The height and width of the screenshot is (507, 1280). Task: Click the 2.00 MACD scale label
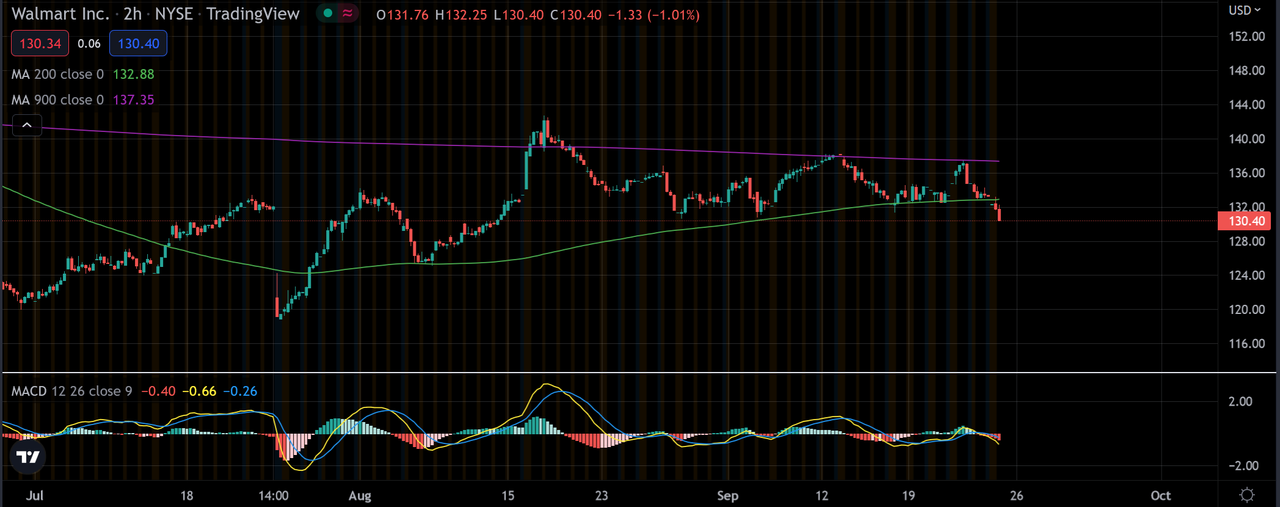click(x=1243, y=402)
